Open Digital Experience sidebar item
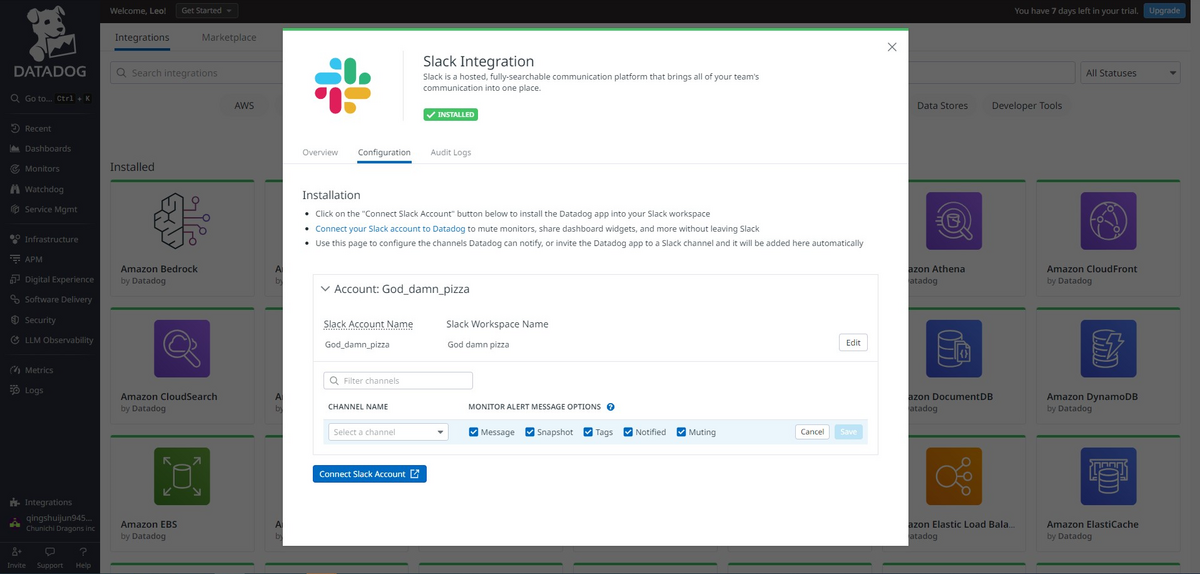 pos(58,280)
